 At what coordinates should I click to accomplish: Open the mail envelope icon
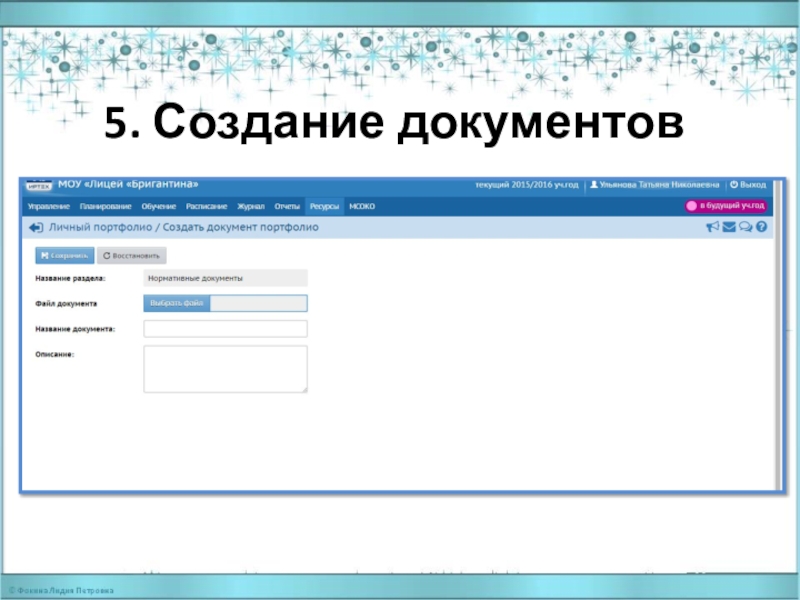tap(729, 227)
